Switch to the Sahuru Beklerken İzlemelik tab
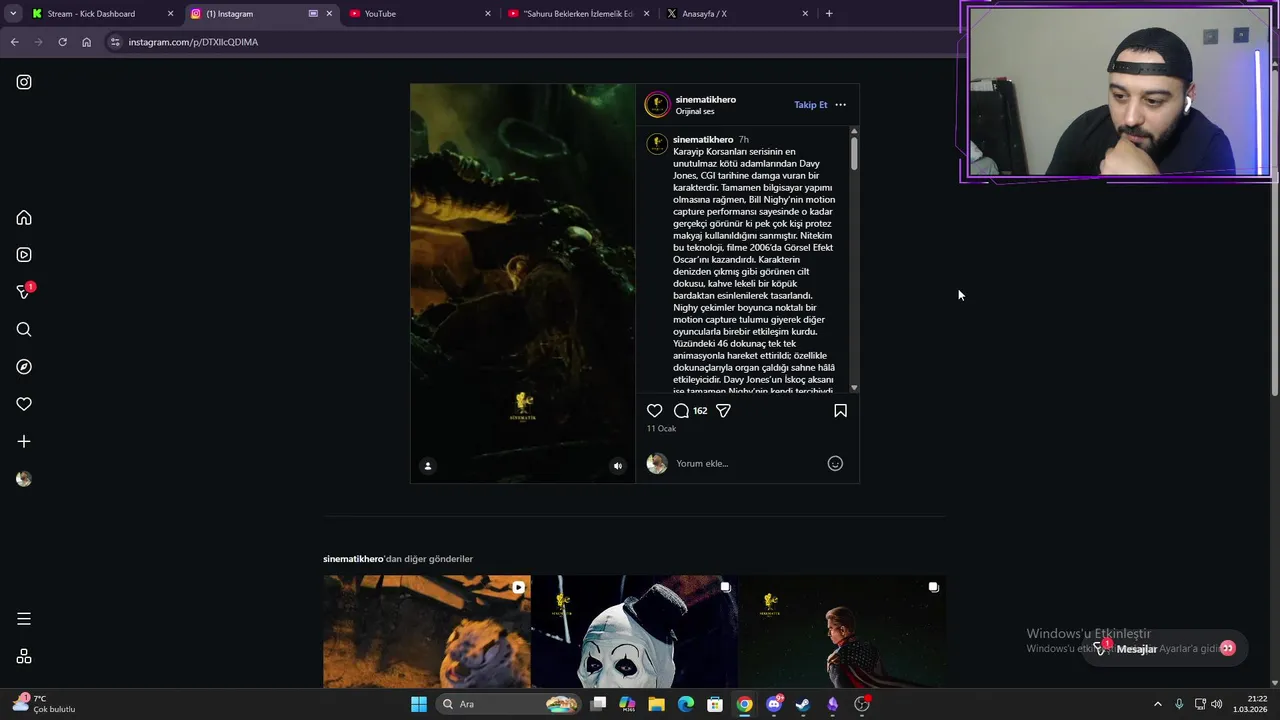The width and height of the screenshot is (1280, 720). click(x=577, y=14)
